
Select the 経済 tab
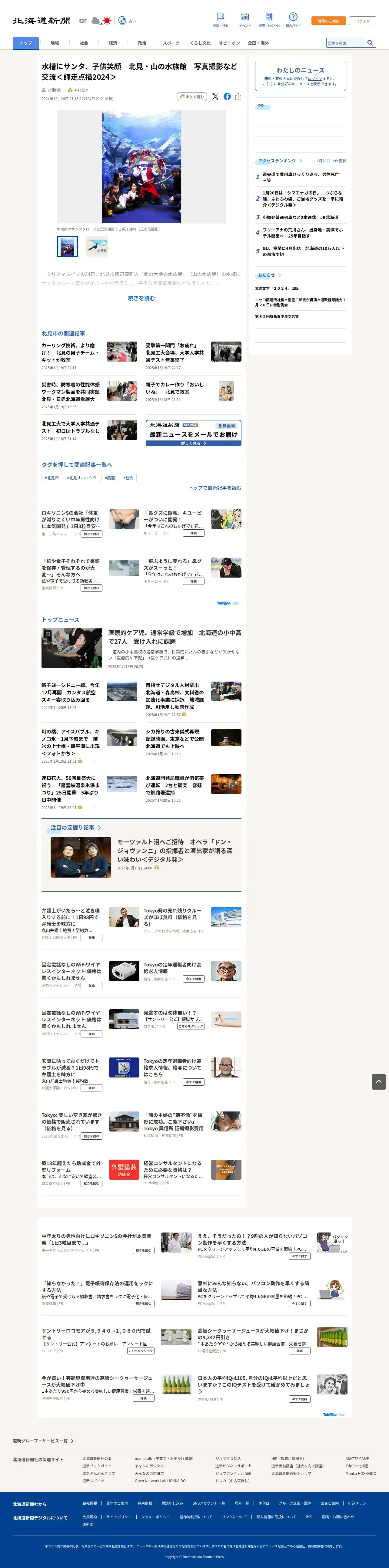click(x=113, y=43)
